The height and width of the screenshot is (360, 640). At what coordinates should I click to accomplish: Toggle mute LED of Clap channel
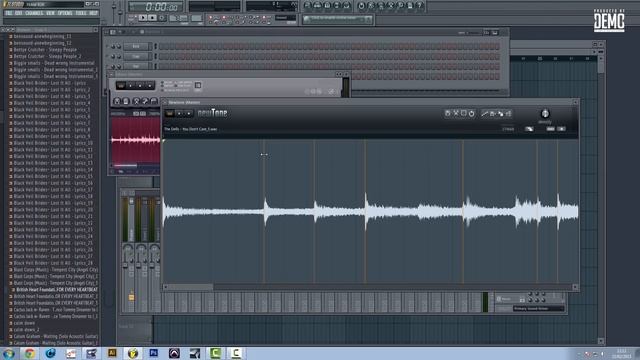click(108, 56)
